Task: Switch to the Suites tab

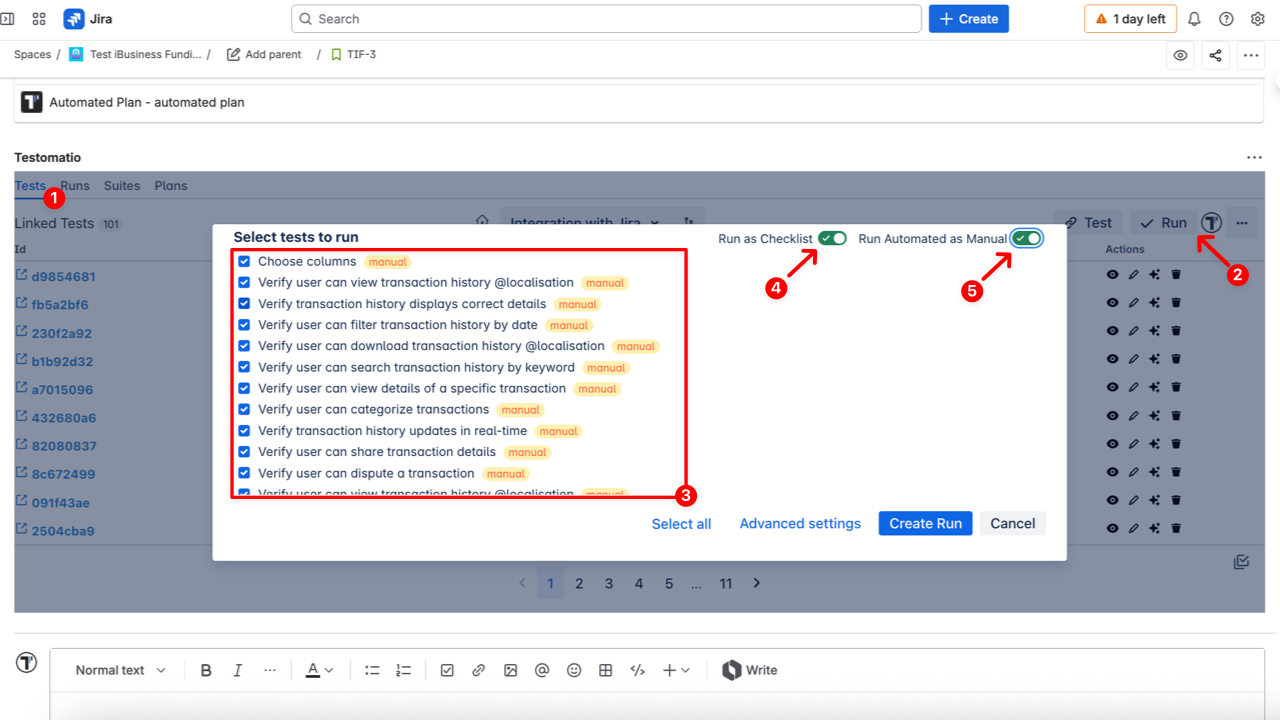Action: pyautogui.click(x=122, y=185)
